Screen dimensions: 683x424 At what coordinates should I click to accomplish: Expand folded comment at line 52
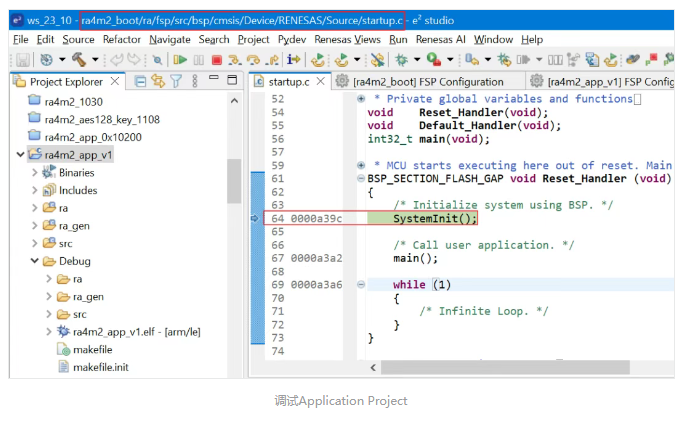tap(361, 99)
